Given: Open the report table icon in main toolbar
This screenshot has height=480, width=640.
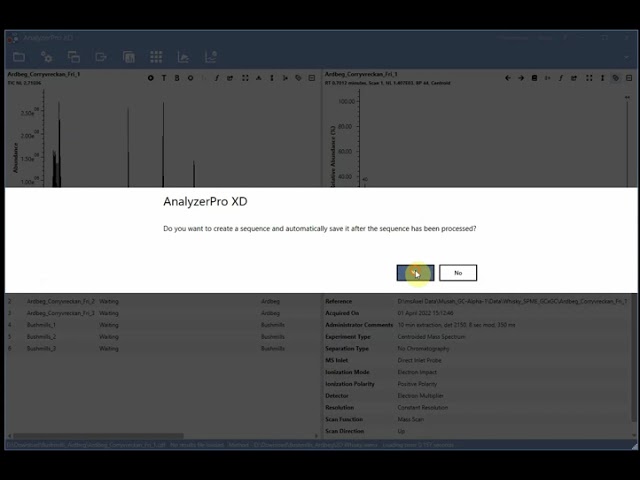Looking at the screenshot, I should coord(129,57).
